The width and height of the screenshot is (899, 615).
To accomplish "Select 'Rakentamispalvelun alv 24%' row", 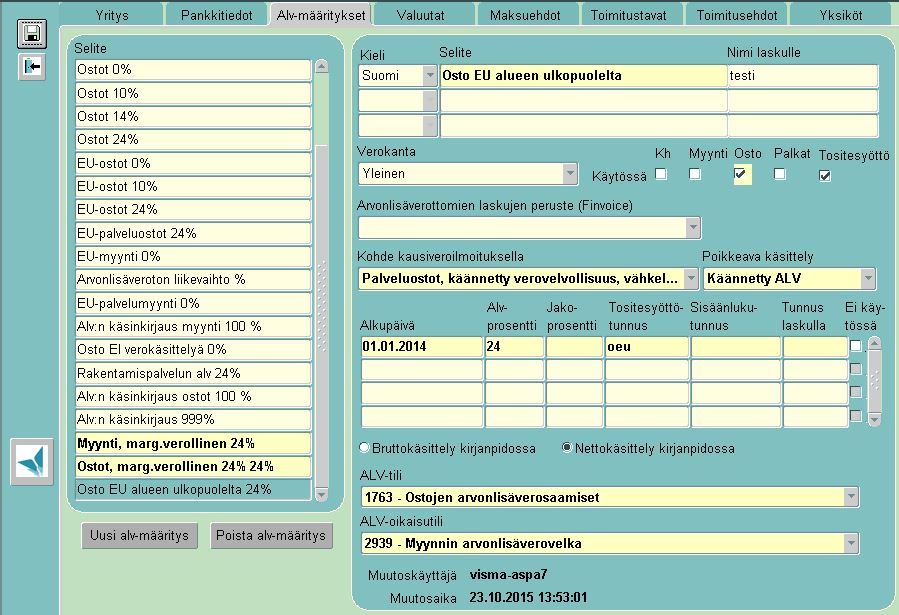I will (193, 373).
